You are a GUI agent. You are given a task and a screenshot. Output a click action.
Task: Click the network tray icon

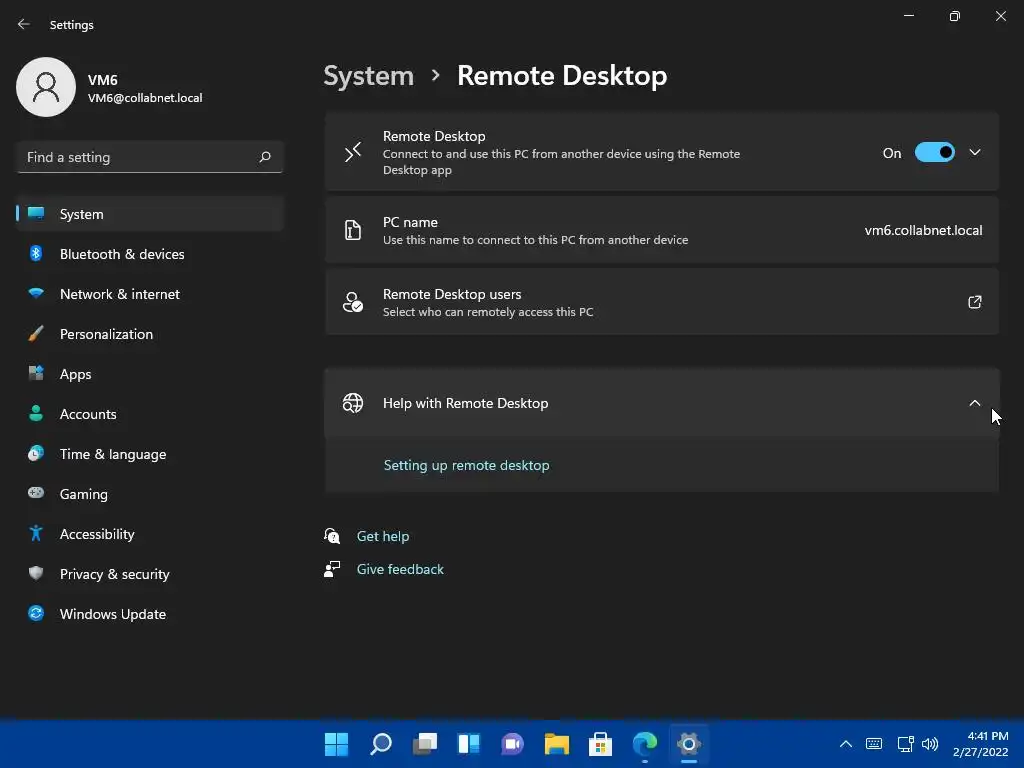point(905,744)
